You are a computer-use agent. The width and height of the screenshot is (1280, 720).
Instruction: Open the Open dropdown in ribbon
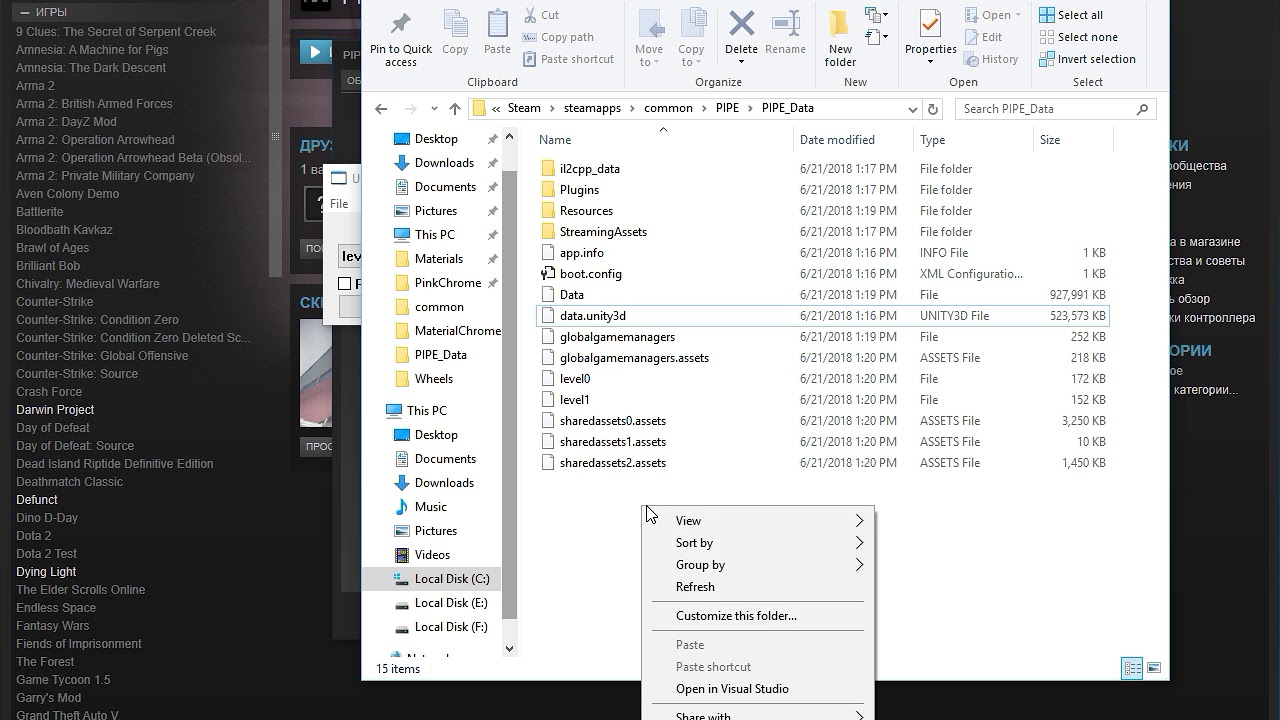coord(994,15)
